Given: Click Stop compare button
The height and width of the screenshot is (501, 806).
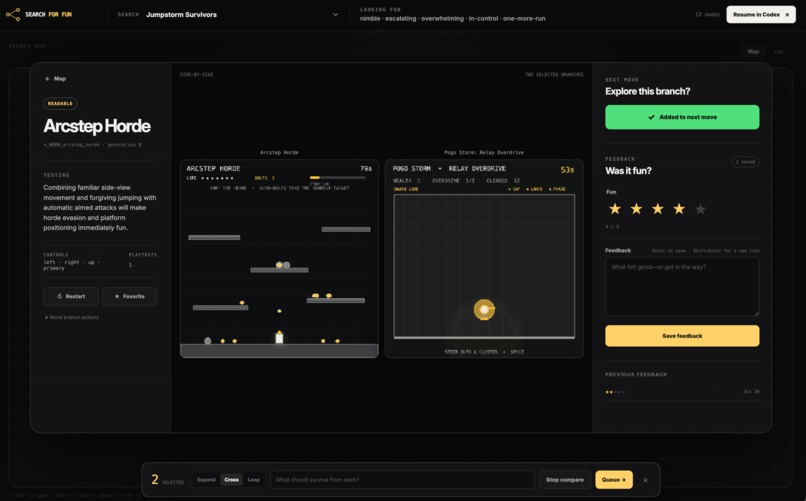Looking at the screenshot, I should coord(565,480).
